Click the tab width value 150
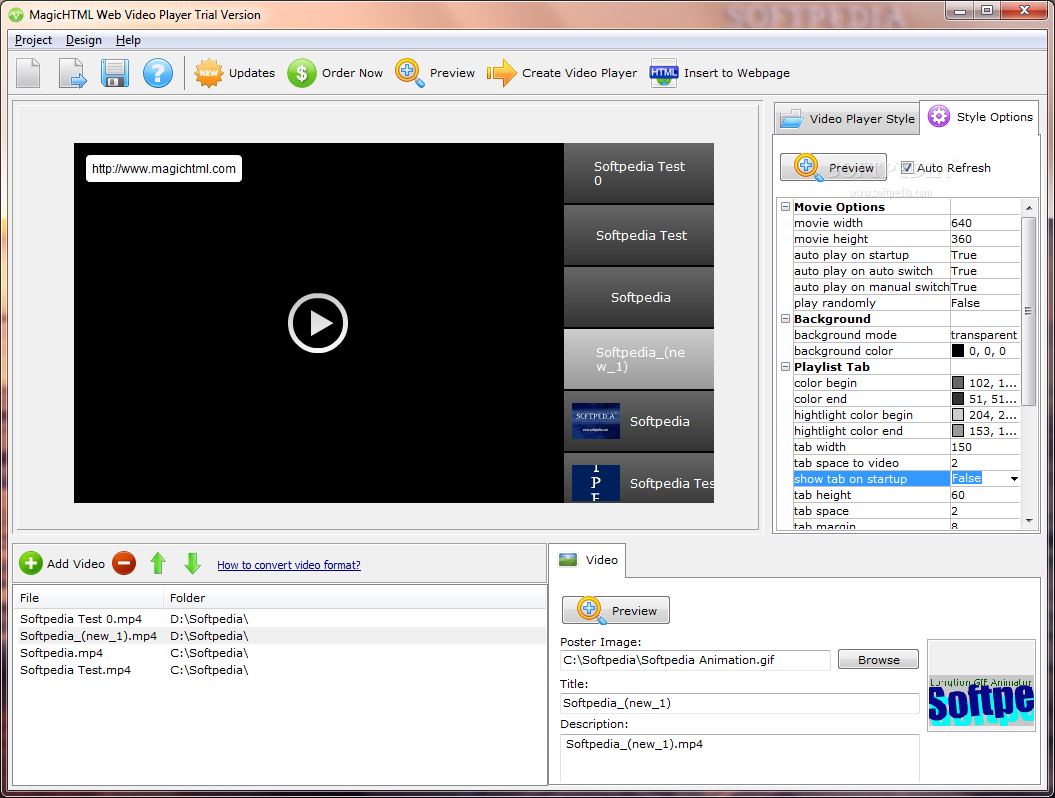 pyautogui.click(x=985, y=447)
